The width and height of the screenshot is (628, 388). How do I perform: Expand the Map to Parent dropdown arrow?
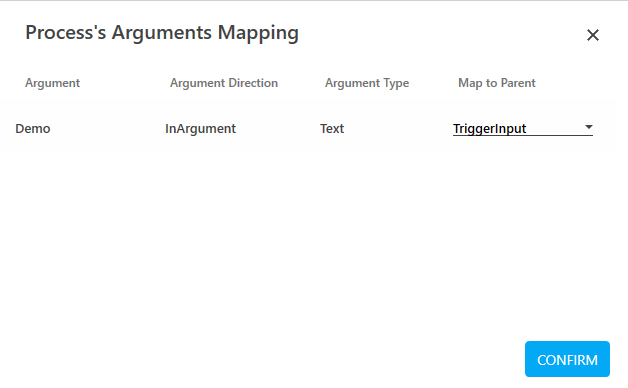point(588,127)
